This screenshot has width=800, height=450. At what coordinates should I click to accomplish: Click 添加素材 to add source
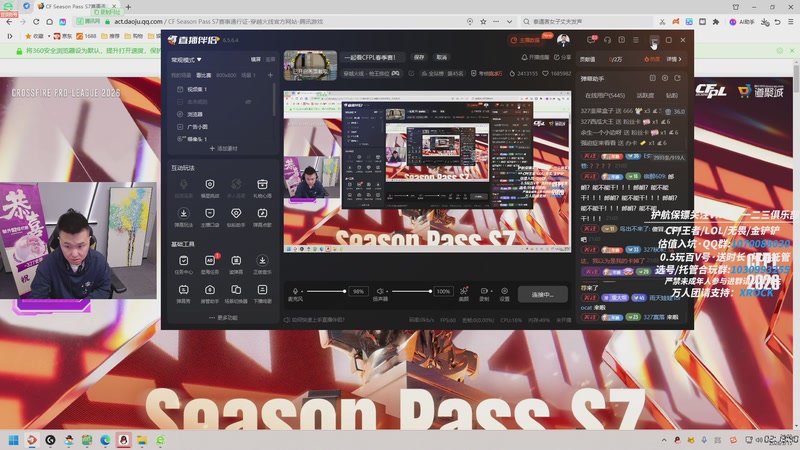223,148
